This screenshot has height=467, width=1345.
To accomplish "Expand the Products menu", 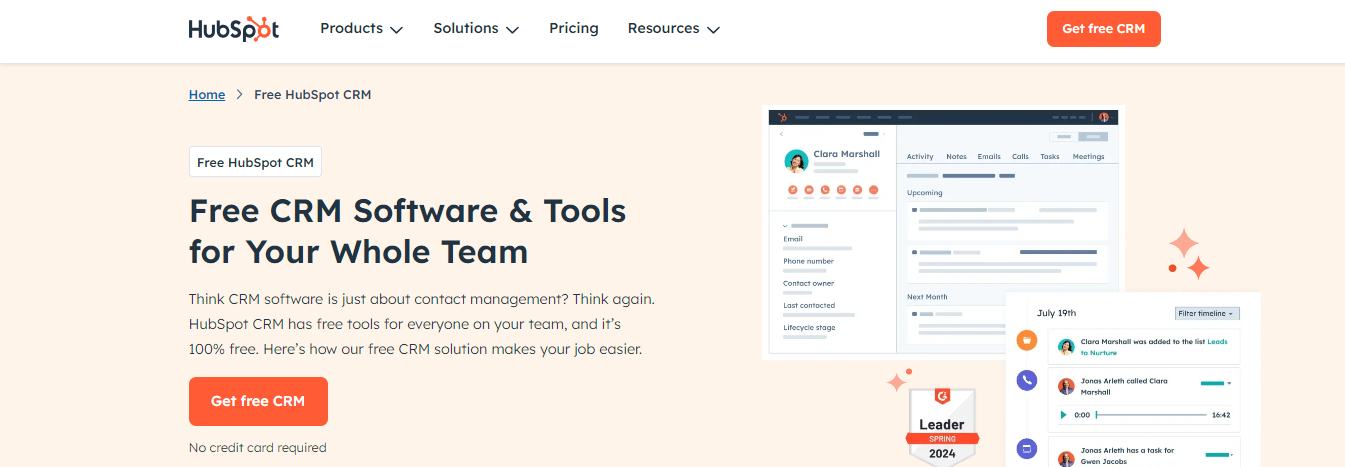I will tap(361, 29).
